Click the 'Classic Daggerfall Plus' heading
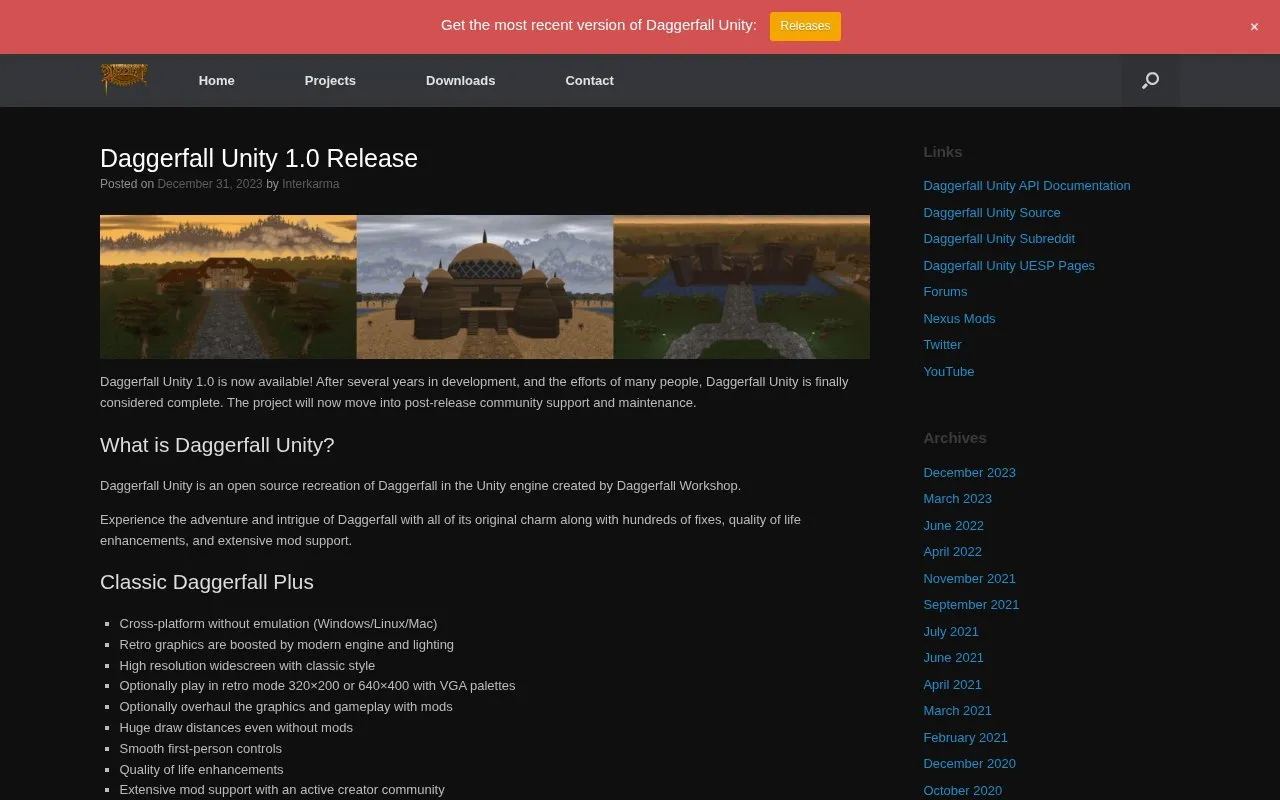The image size is (1280, 800). pyautogui.click(x=207, y=582)
